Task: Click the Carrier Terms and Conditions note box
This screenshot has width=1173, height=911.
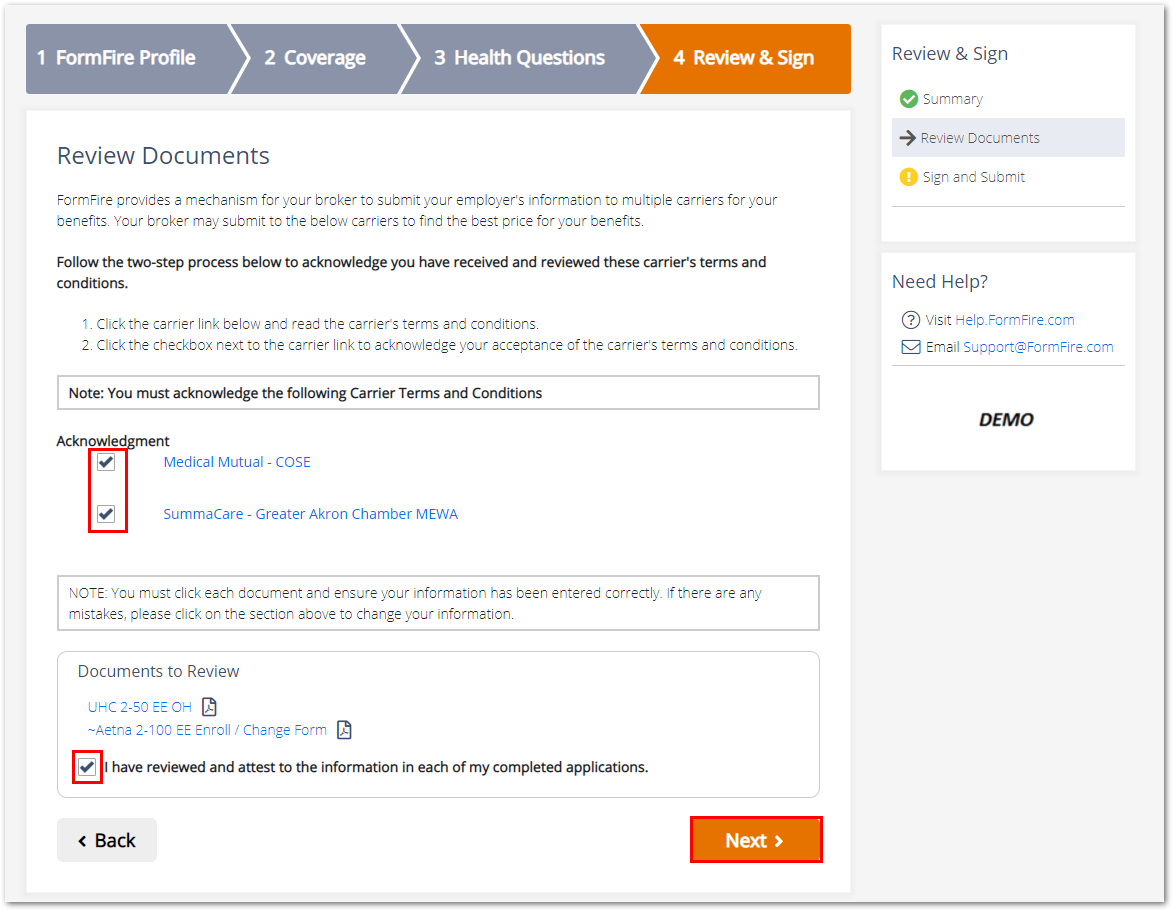Action: tap(438, 393)
